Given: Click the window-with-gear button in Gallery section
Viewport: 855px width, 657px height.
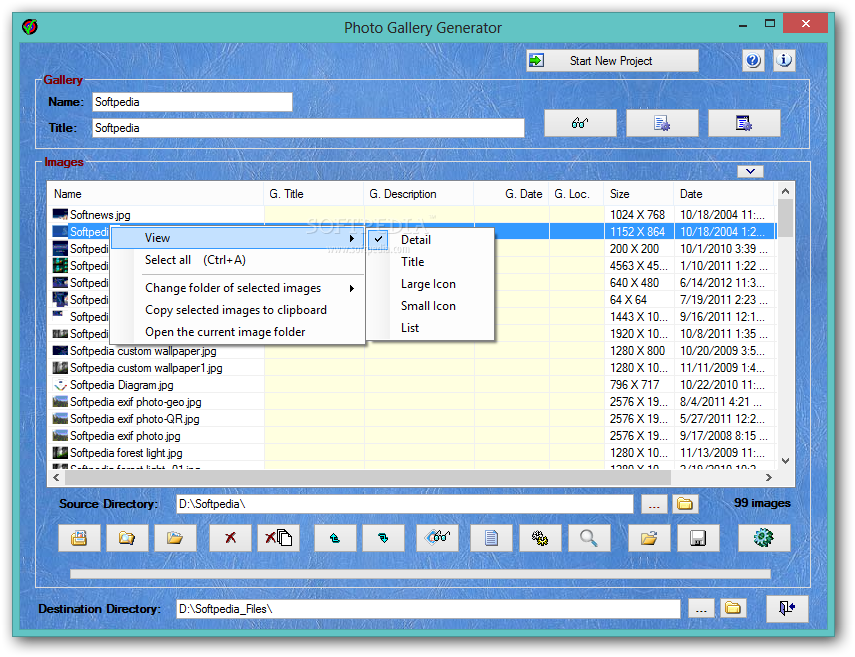Looking at the screenshot, I should pos(744,123).
